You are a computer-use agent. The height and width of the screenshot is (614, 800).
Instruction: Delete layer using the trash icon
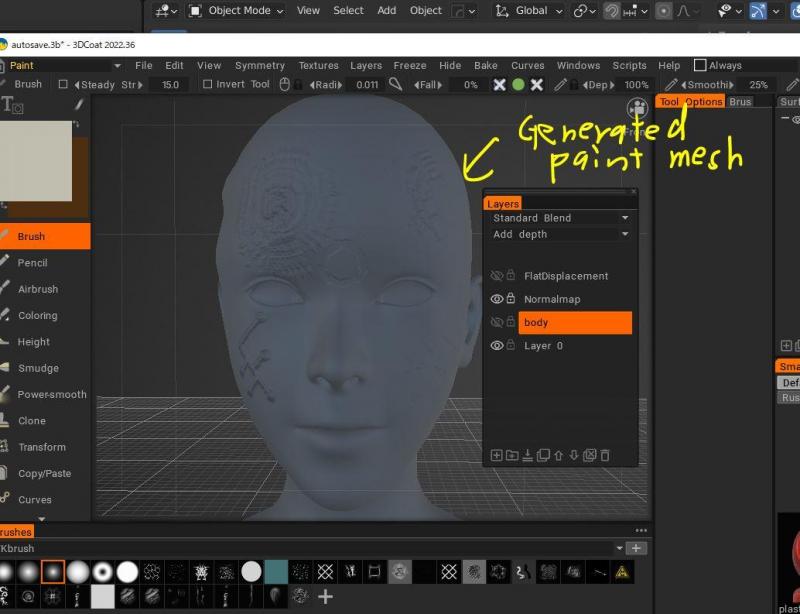(605, 456)
